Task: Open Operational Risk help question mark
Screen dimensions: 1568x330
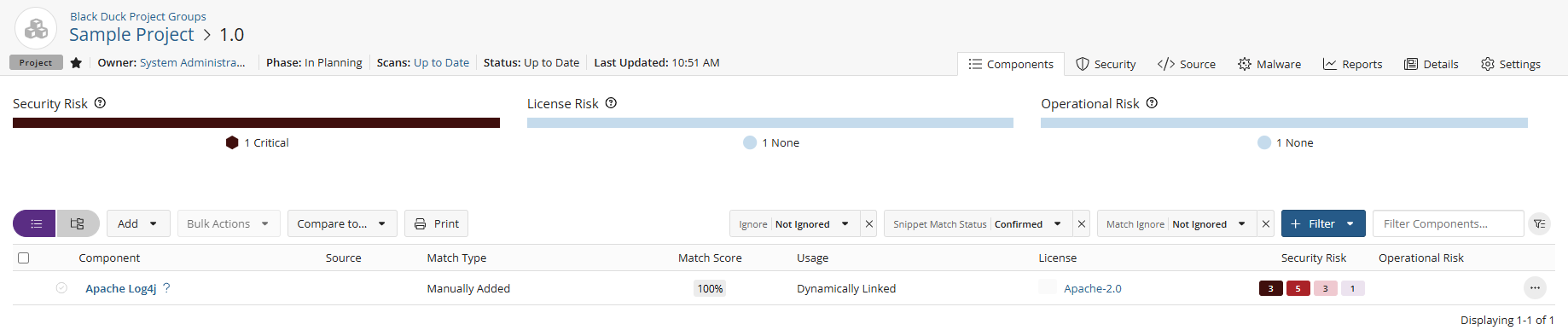Action: (x=1152, y=103)
